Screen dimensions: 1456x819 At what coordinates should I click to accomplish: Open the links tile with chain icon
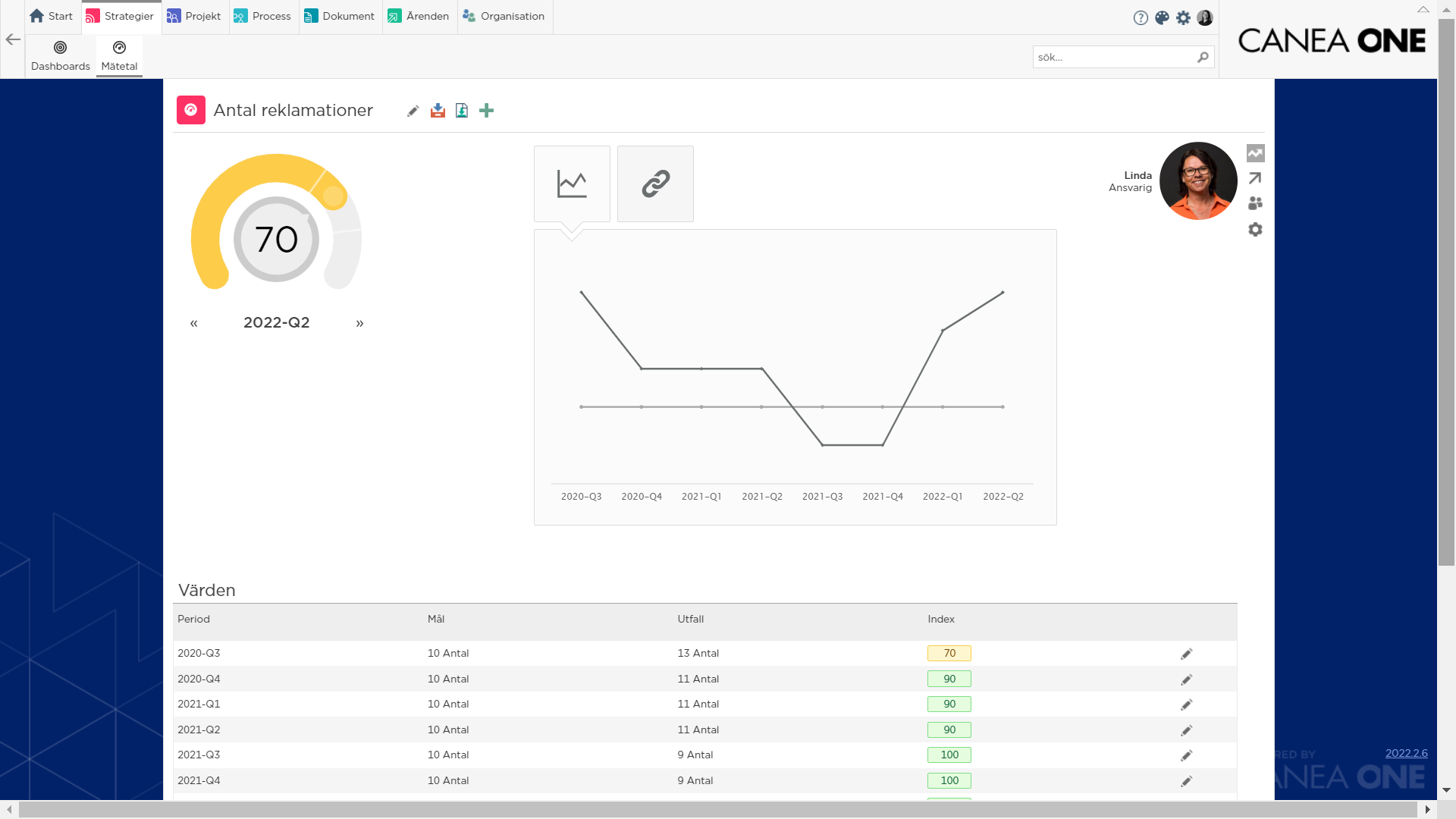[x=655, y=184]
